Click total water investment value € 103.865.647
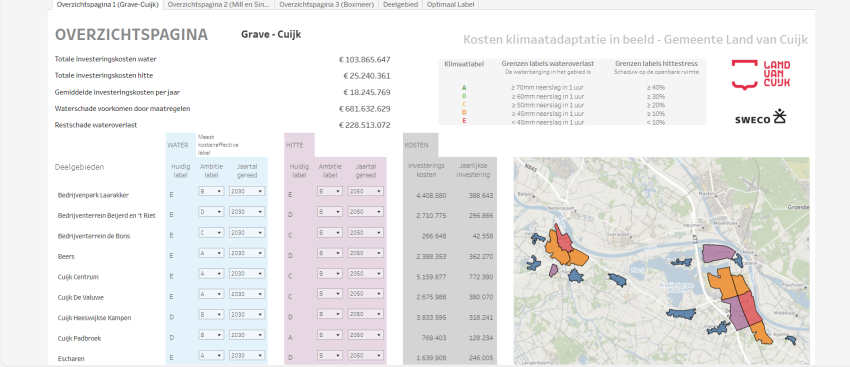Image resolution: width=850 pixels, height=367 pixels. click(364, 60)
